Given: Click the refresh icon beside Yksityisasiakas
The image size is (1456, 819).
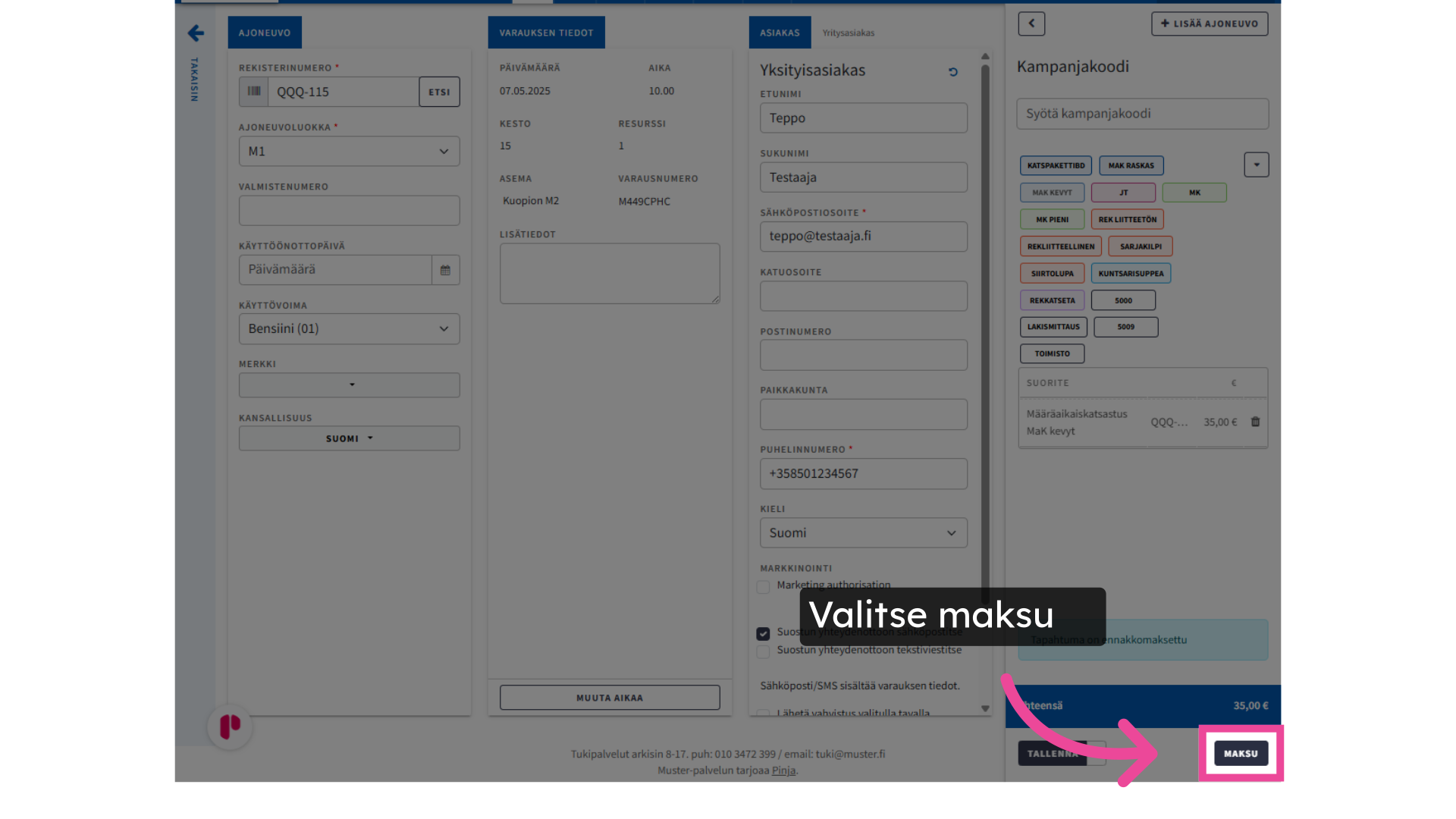Looking at the screenshot, I should tap(953, 72).
